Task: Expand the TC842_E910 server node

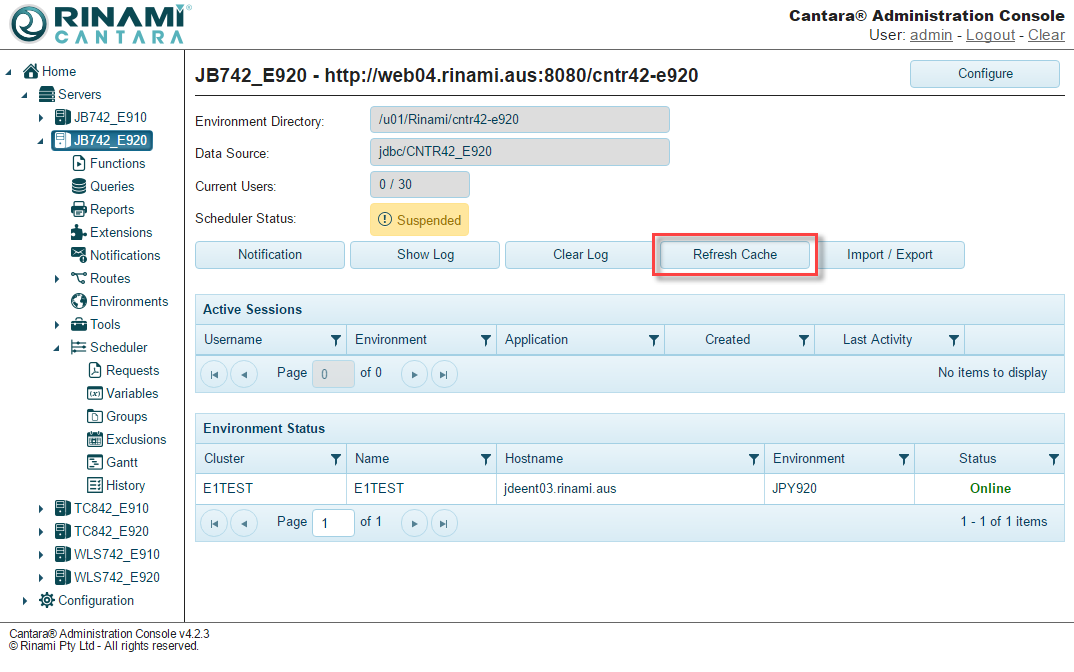Action: click(x=41, y=509)
